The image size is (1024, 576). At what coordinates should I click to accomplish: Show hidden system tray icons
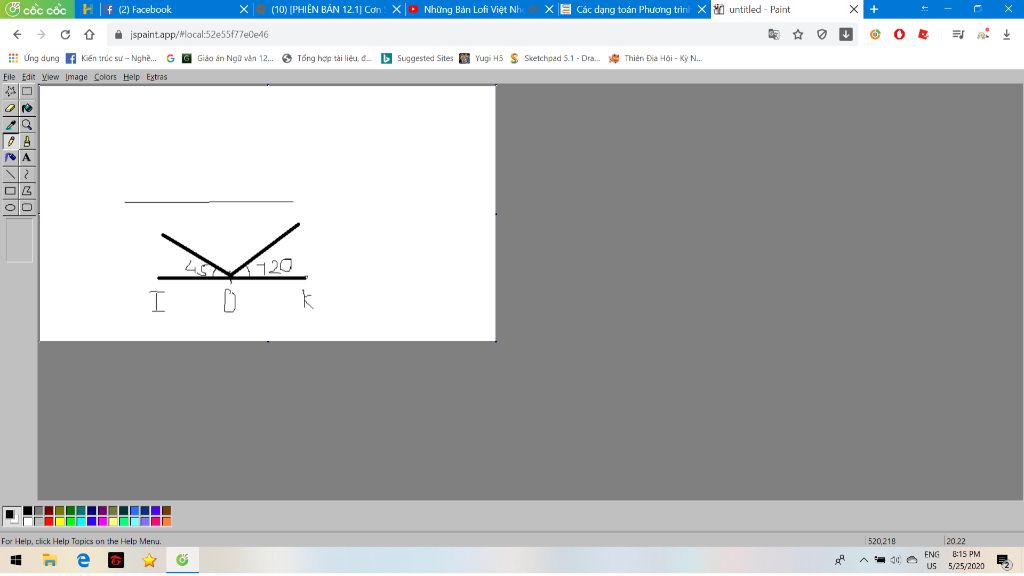(863, 560)
